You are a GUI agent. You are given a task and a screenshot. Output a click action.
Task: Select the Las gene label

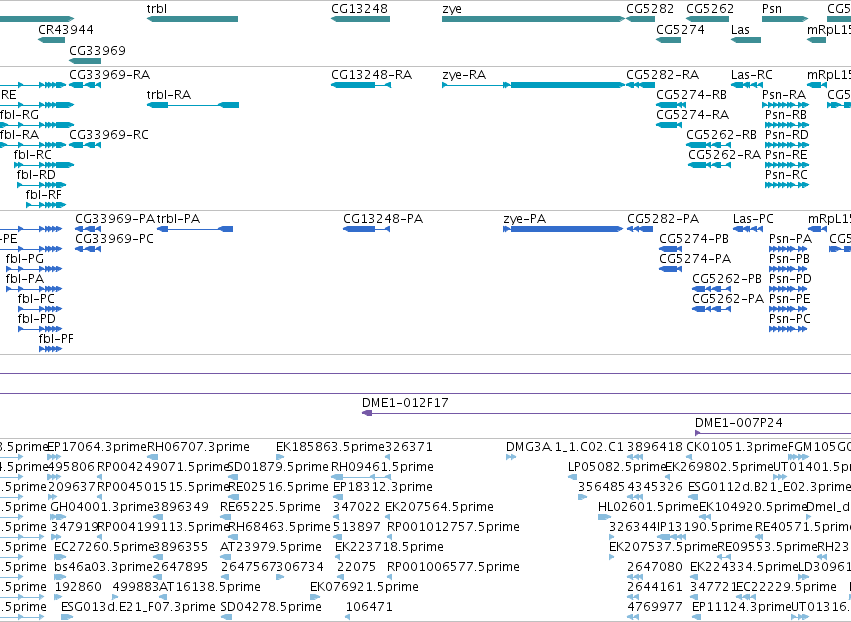(740, 29)
